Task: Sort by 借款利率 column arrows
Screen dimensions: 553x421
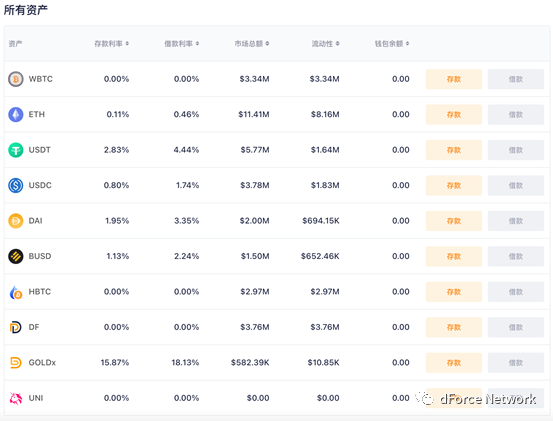Action: pyautogui.click(x=197, y=43)
